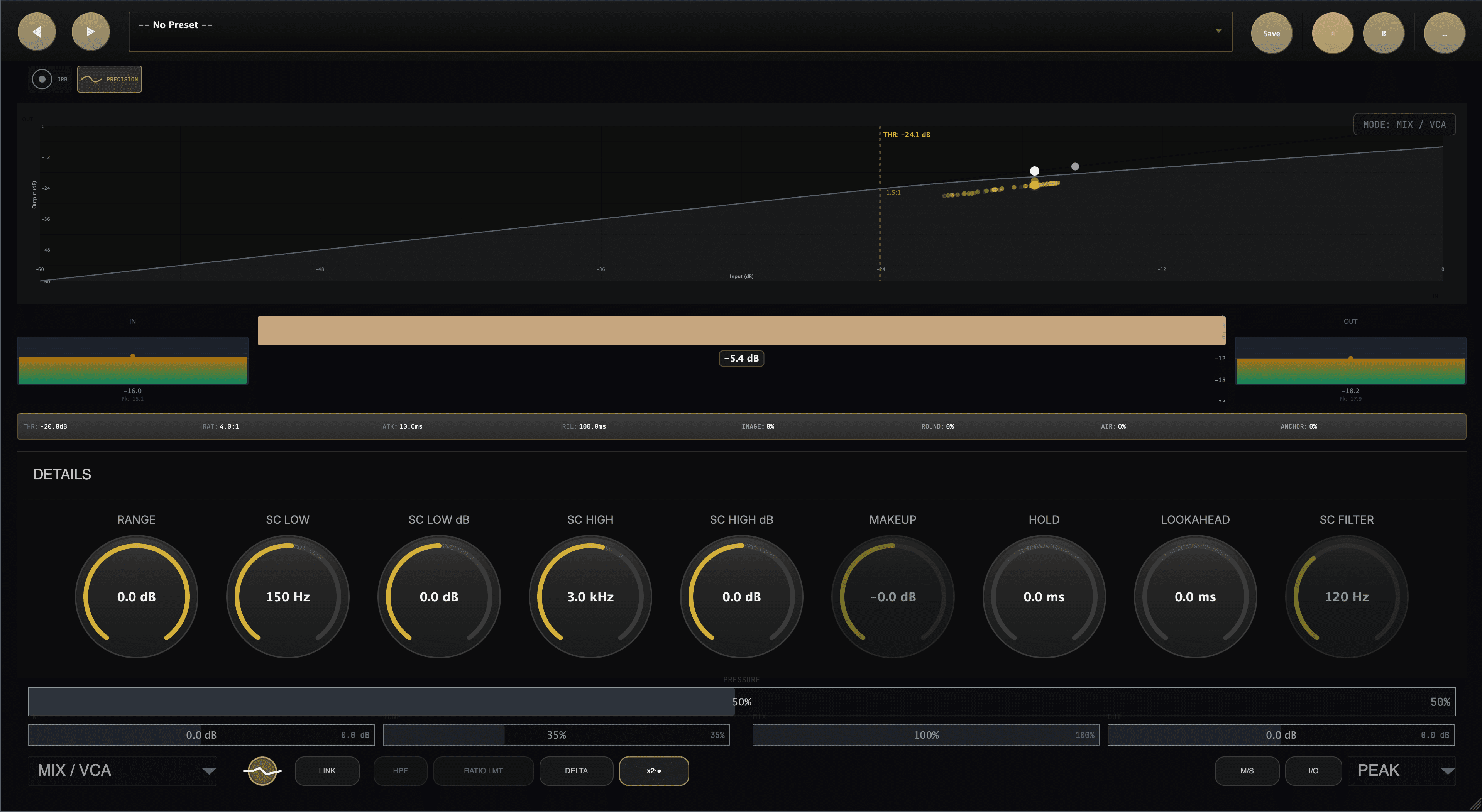
Task: Select the A comparison slot
Action: 1332,33
